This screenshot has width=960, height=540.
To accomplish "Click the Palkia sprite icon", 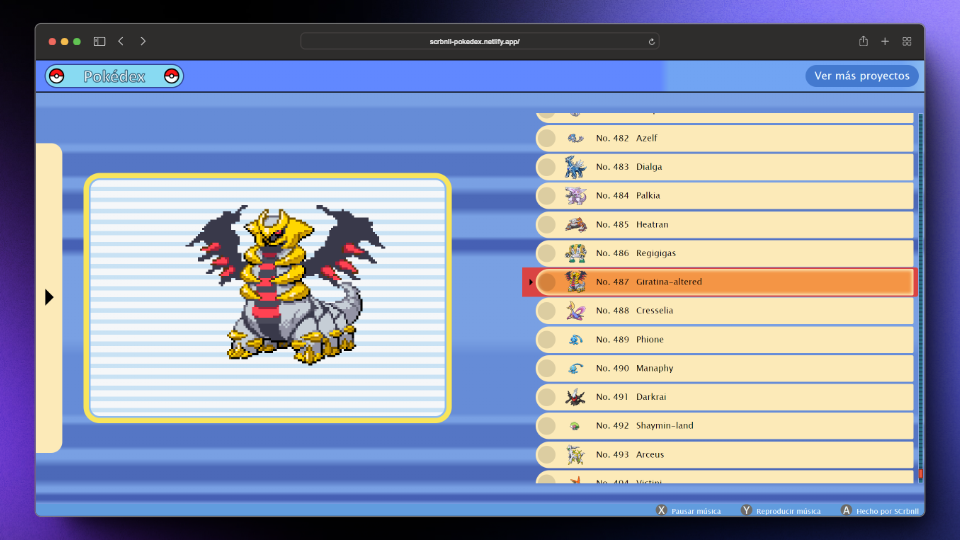I will coord(575,195).
